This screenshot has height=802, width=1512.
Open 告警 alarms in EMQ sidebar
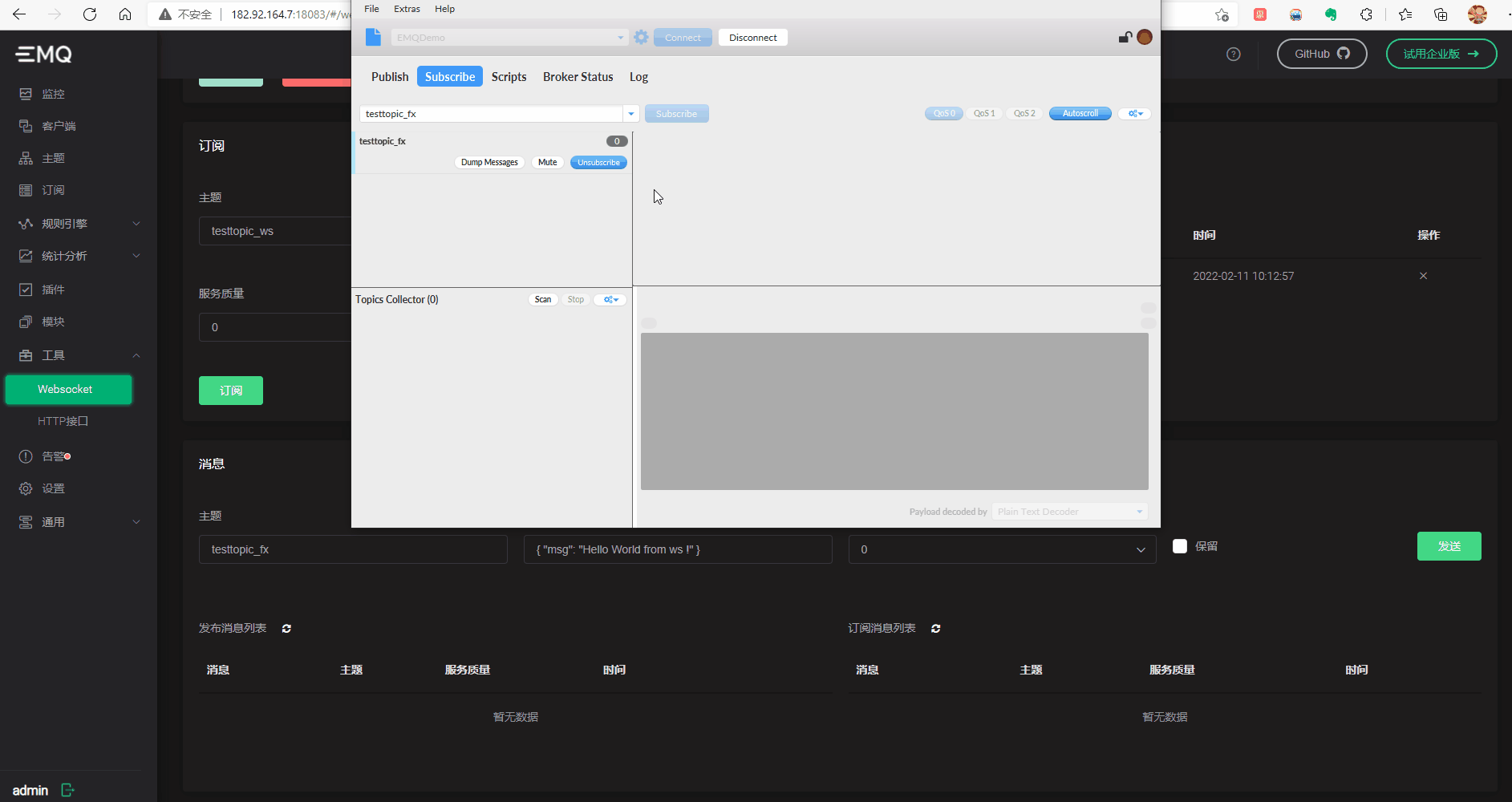click(x=53, y=456)
